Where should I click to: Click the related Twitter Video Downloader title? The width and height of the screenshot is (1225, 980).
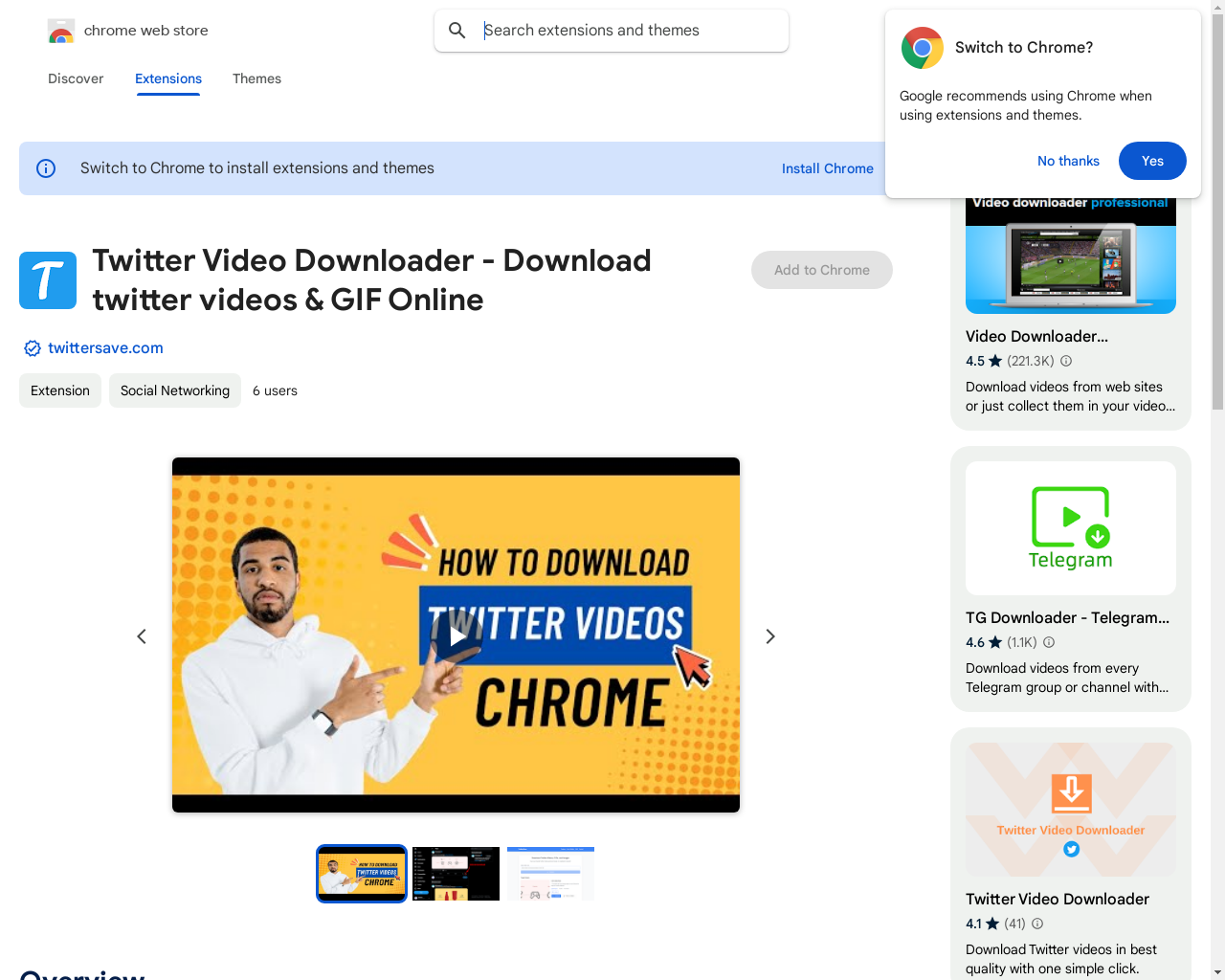1058,899
